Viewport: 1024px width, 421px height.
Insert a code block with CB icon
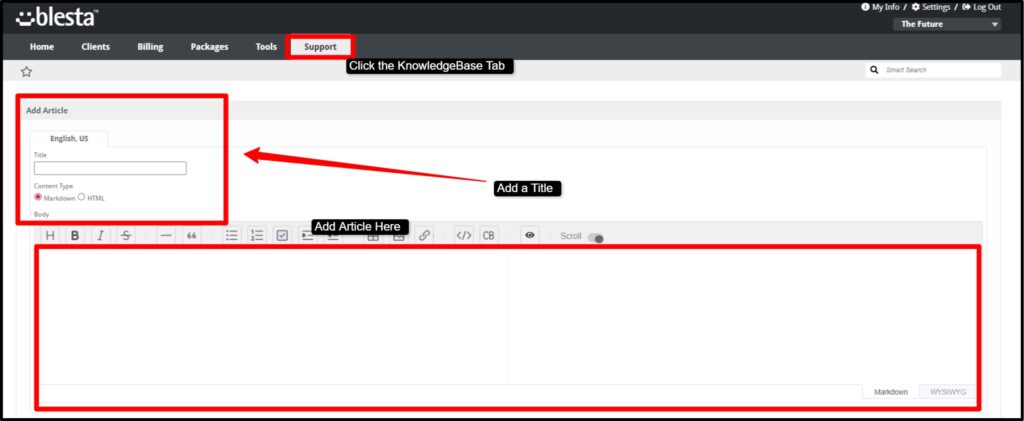(488, 236)
